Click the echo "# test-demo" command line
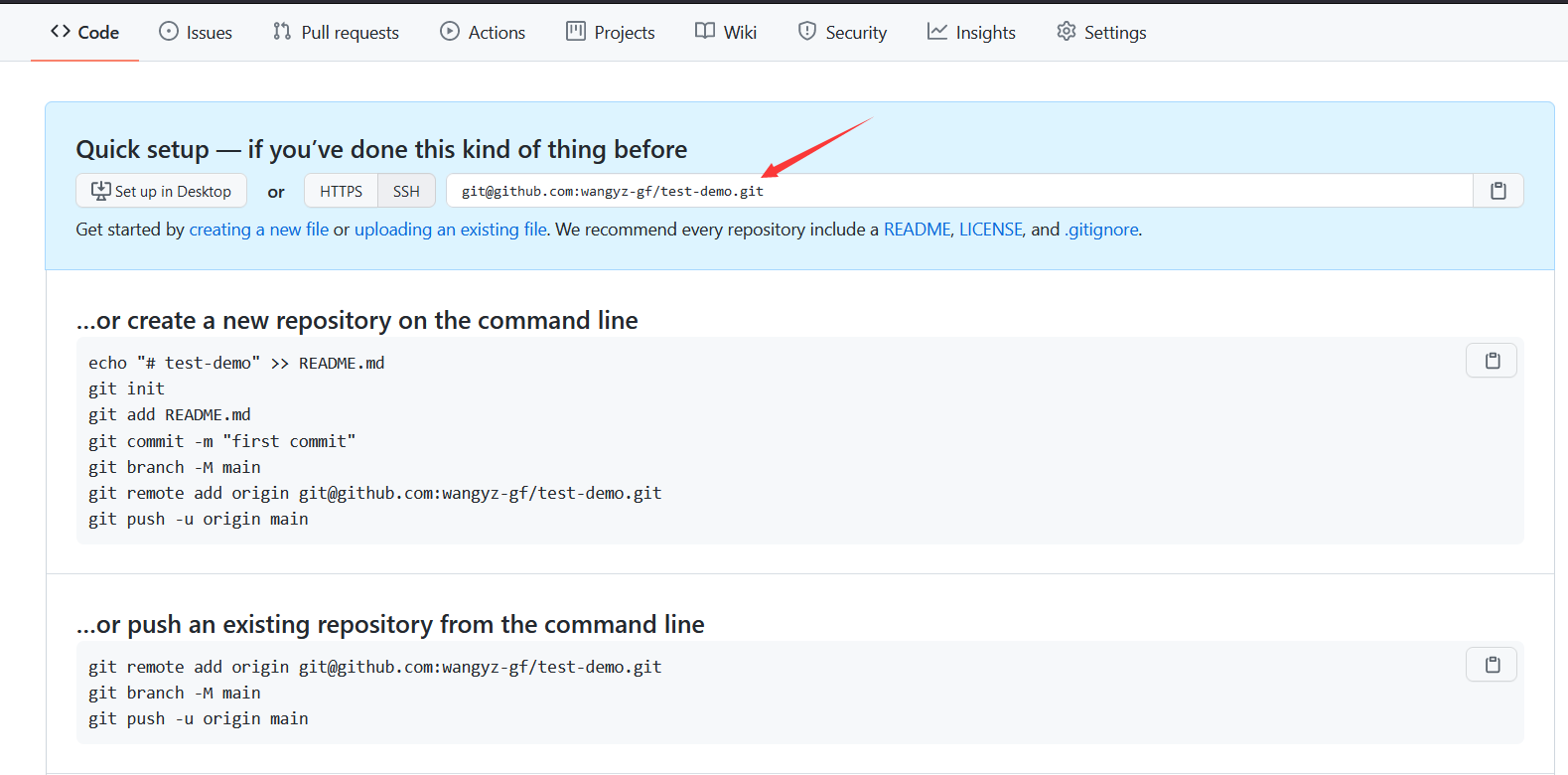 (236, 363)
